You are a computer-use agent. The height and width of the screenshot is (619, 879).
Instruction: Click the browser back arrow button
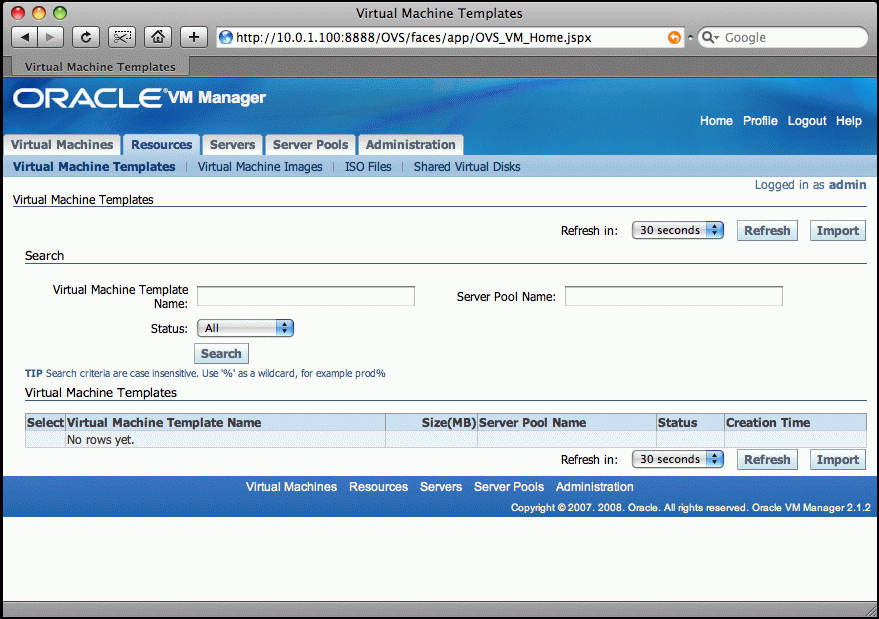pyautogui.click(x=24, y=37)
